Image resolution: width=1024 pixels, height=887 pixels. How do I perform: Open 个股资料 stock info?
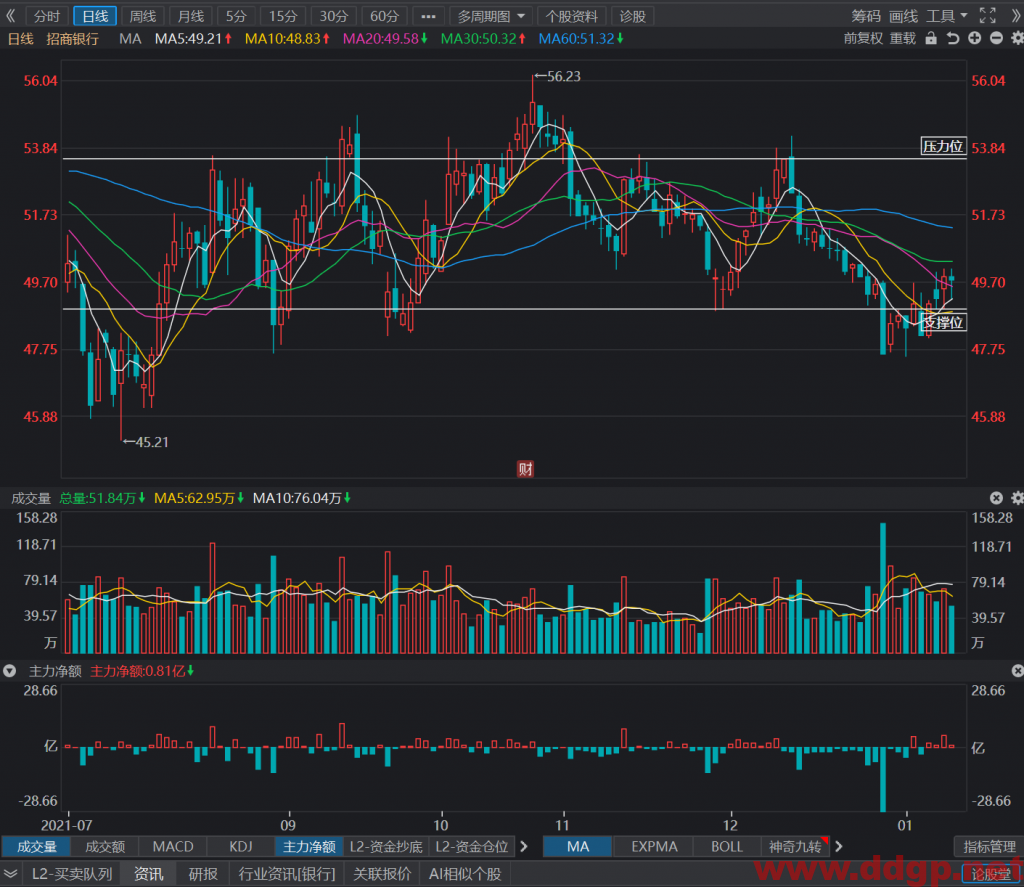(571, 16)
